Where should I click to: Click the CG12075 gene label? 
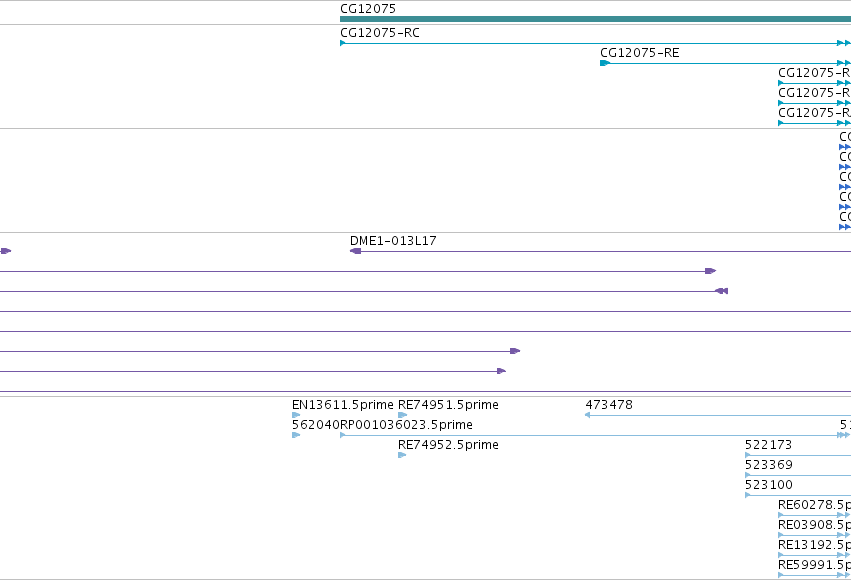[368, 9]
